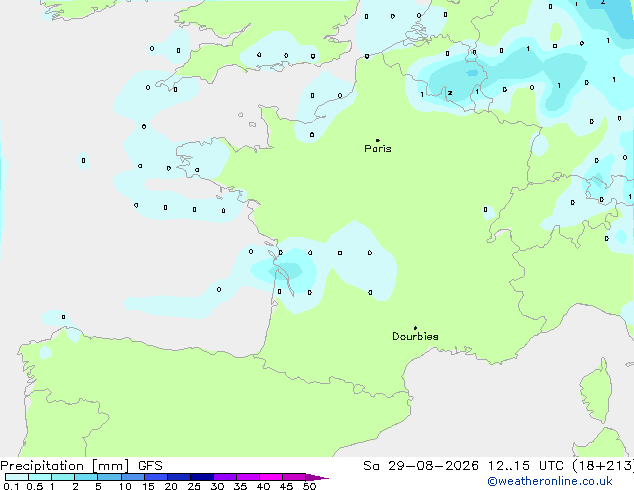The height and width of the screenshot is (490, 634).
Task: Click the 1–2 mm legend color box
Action: 63,477
